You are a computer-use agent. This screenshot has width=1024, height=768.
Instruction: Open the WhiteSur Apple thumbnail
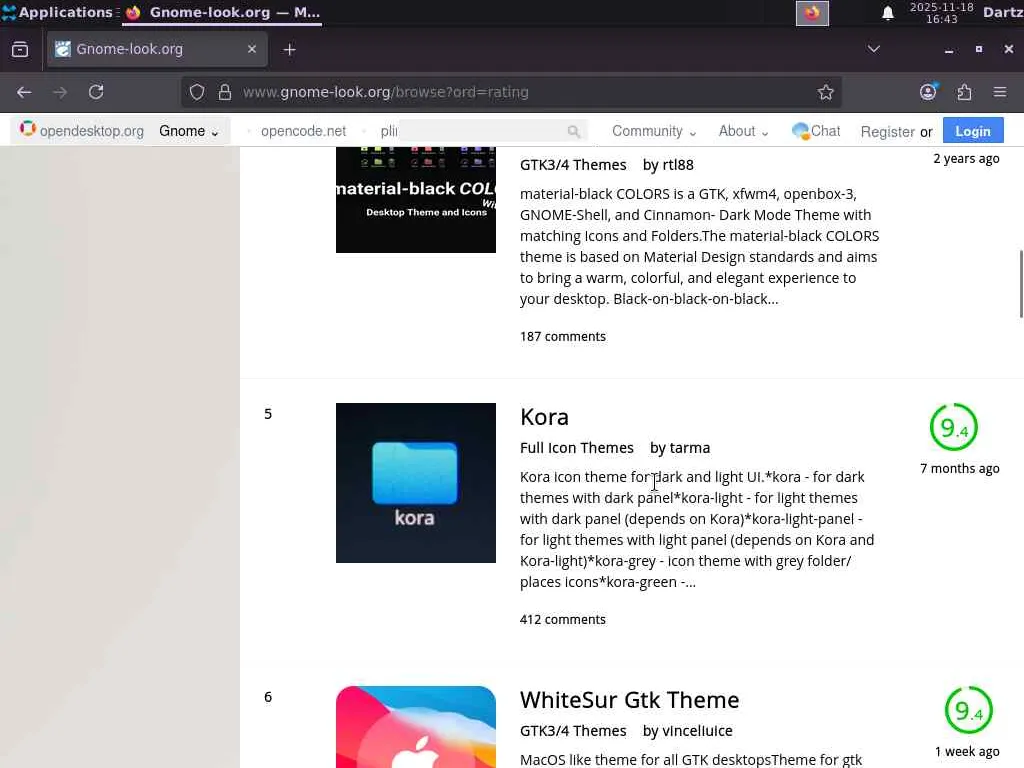(x=415, y=727)
